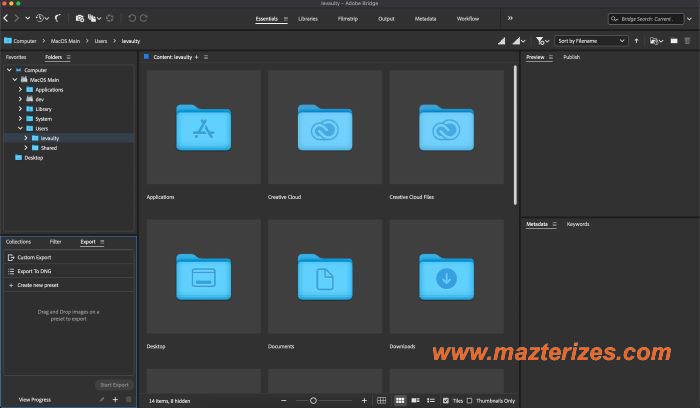700x408 pixels.
Task: Open the search options dropdown arrow
Action: 690,19
